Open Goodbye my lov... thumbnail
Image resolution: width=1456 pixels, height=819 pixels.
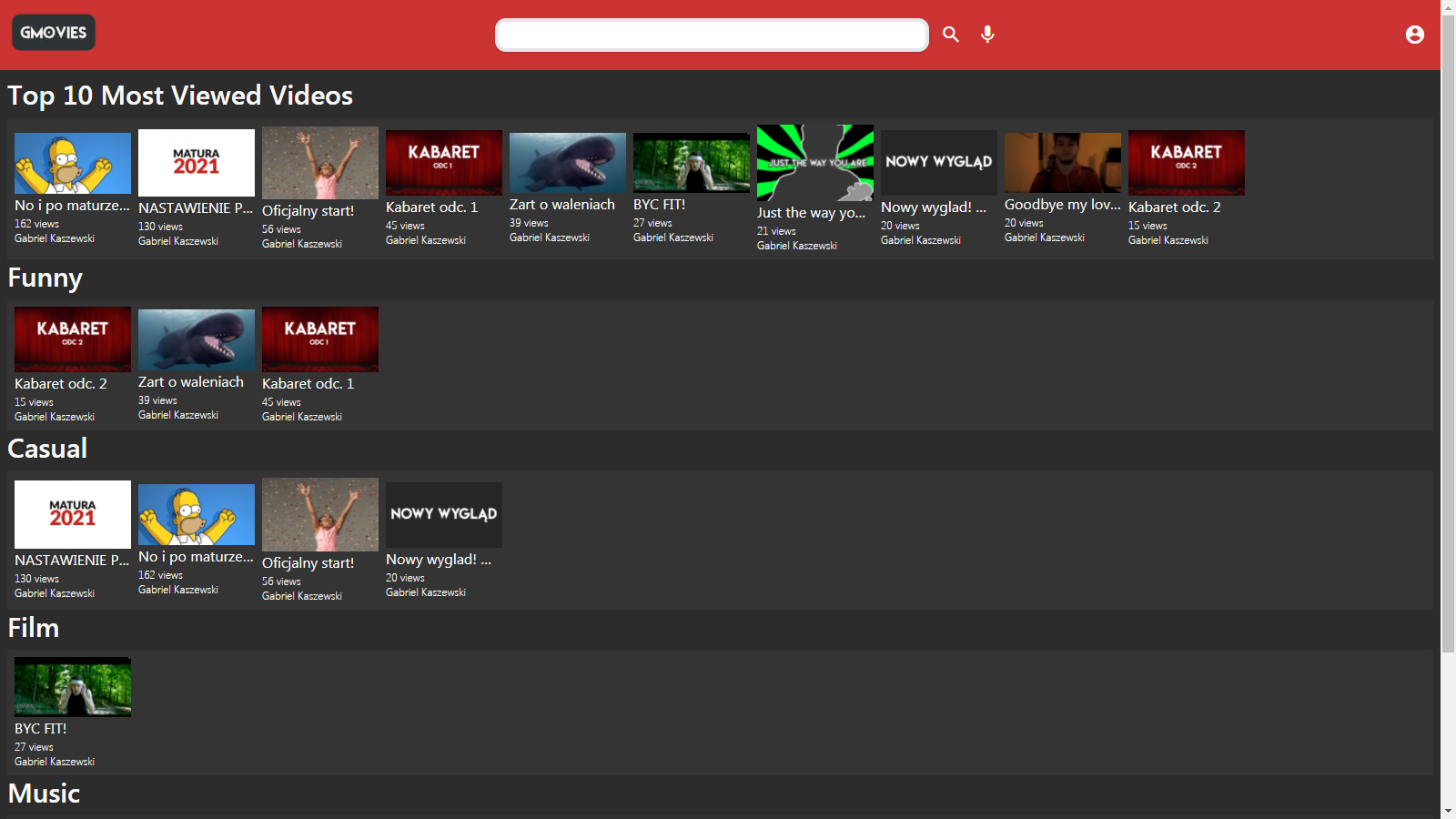click(x=1063, y=163)
